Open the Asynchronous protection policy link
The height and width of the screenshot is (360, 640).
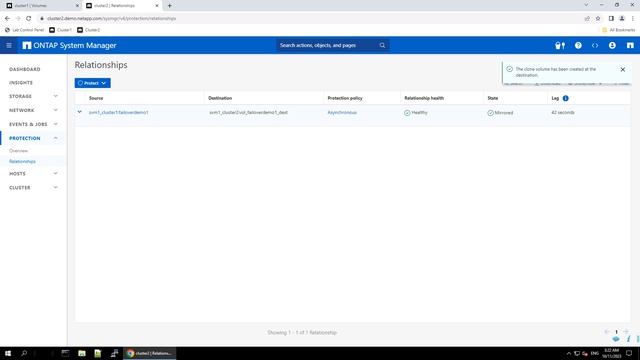(x=342, y=112)
